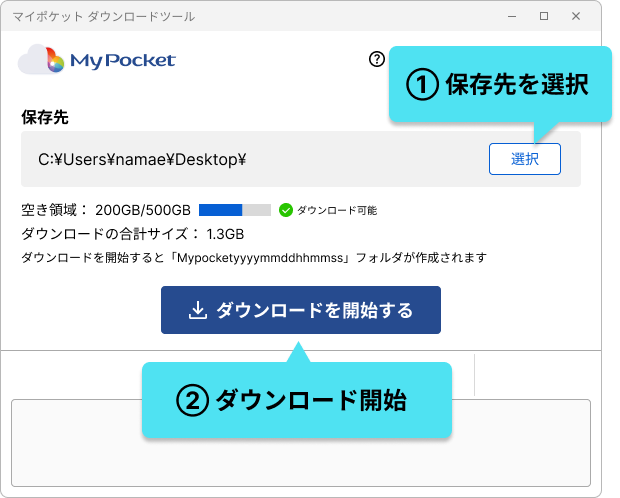This screenshot has width=620, height=498.
Task: Click the Mypocketyyyymmddhhmmss folder note text
Action: coord(253,258)
